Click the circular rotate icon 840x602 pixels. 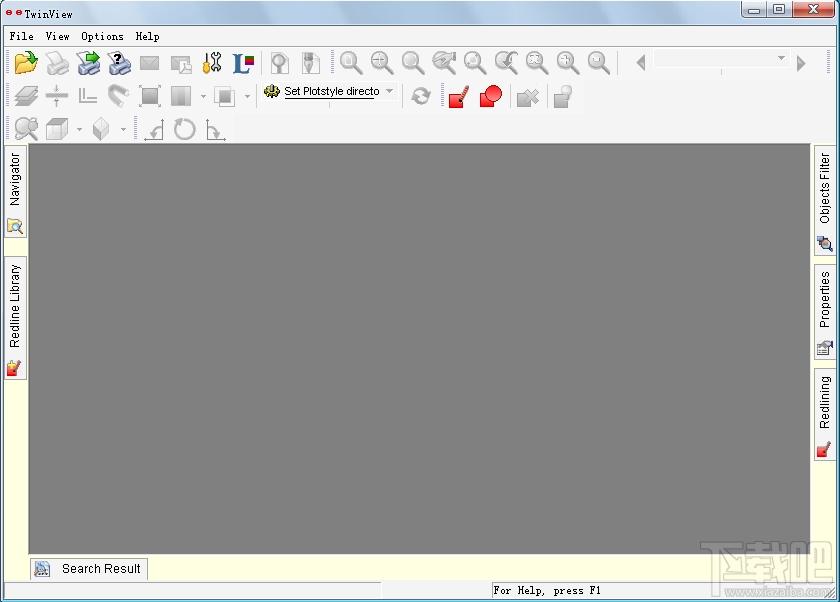point(185,129)
